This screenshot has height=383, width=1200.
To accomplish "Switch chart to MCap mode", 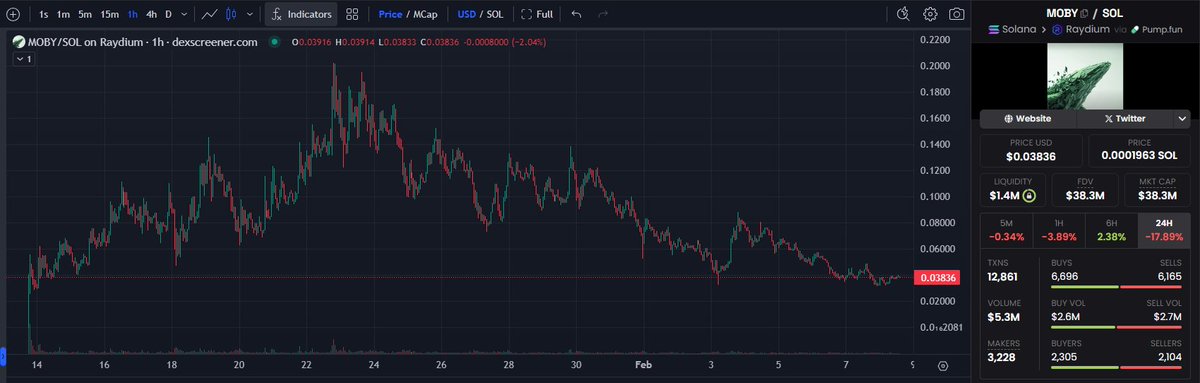I will (426, 14).
